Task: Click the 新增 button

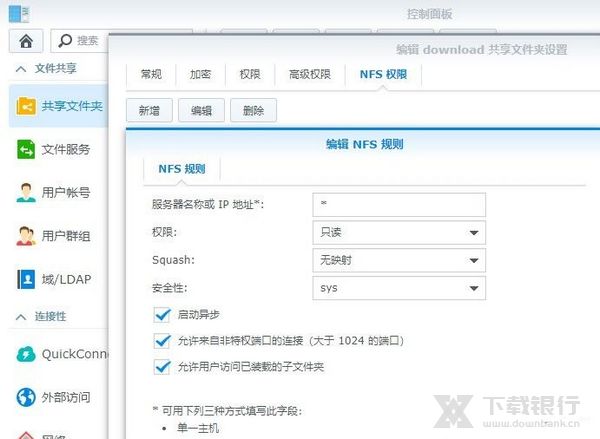Action: click(x=149, y=111)
